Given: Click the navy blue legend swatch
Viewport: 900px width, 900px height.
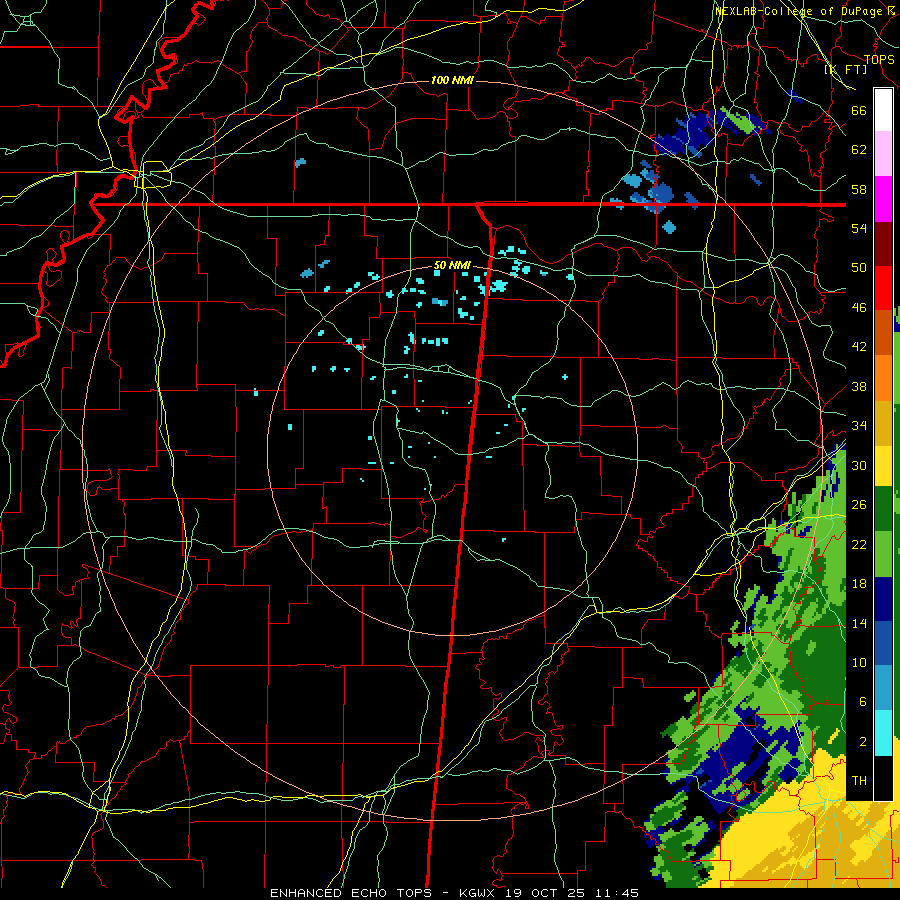Looking at the screenshot, I should pyautogui.click(x=883, y=599).
